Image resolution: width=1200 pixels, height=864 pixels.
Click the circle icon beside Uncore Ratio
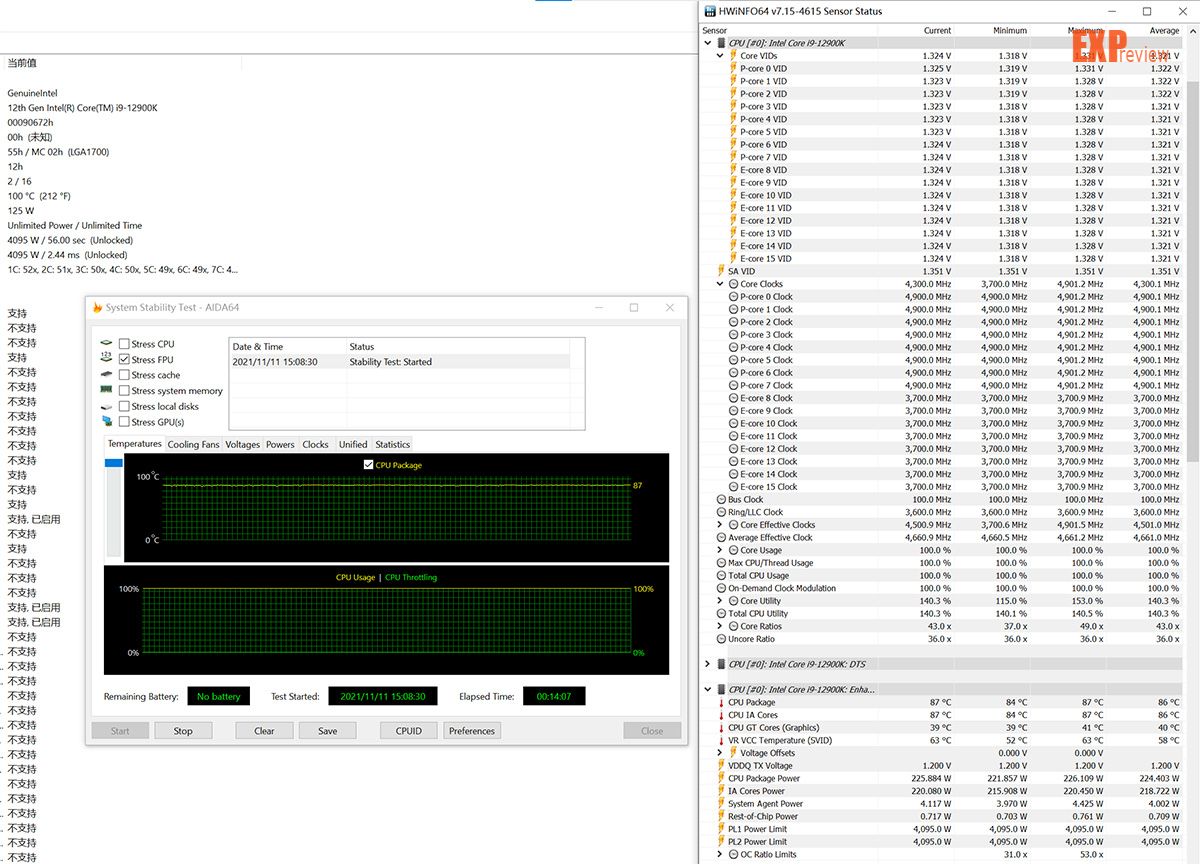(x=721, y=639)
